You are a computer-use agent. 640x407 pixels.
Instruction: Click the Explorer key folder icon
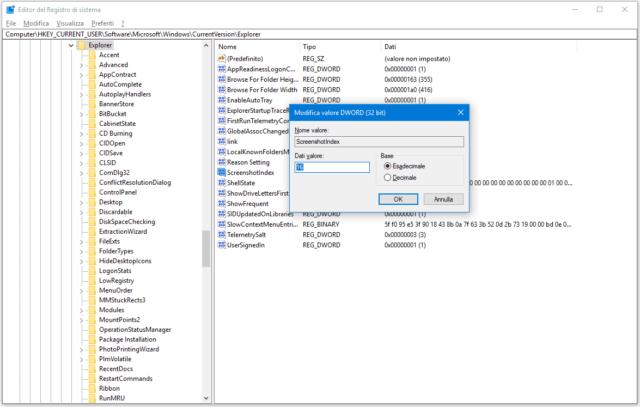point(81,45)
